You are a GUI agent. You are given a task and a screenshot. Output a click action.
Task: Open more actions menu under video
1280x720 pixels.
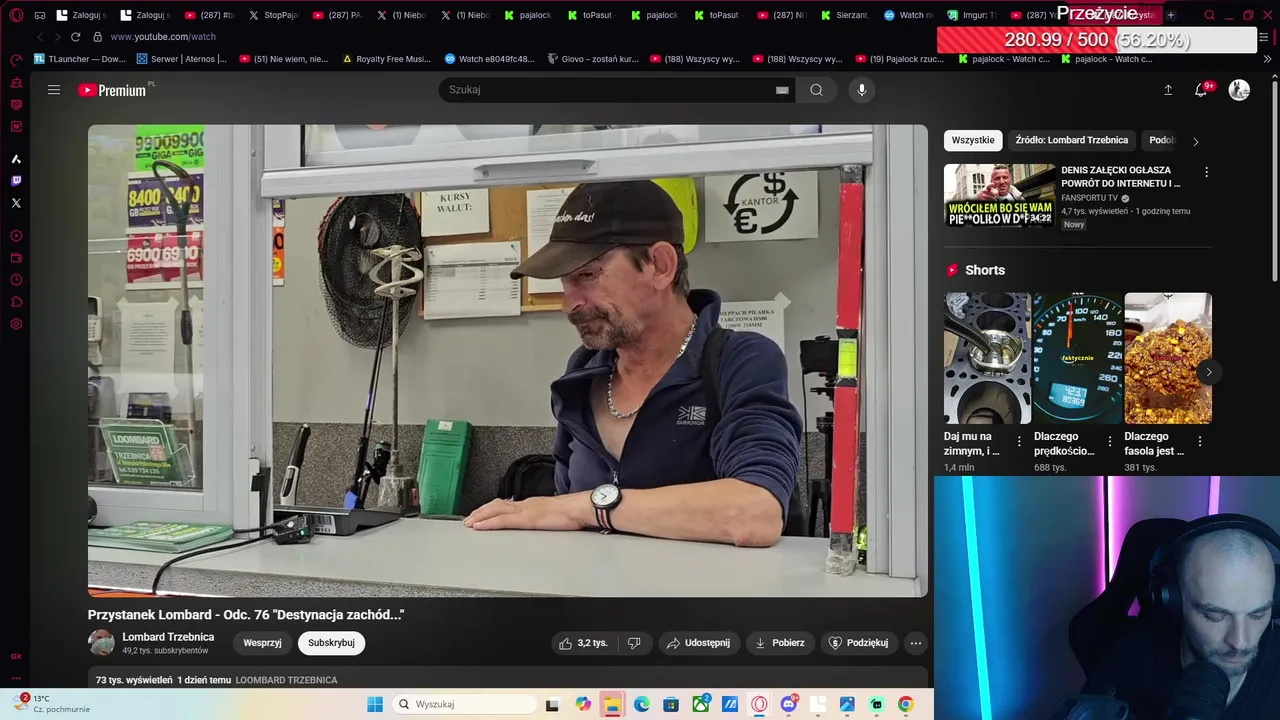(915, 643)
